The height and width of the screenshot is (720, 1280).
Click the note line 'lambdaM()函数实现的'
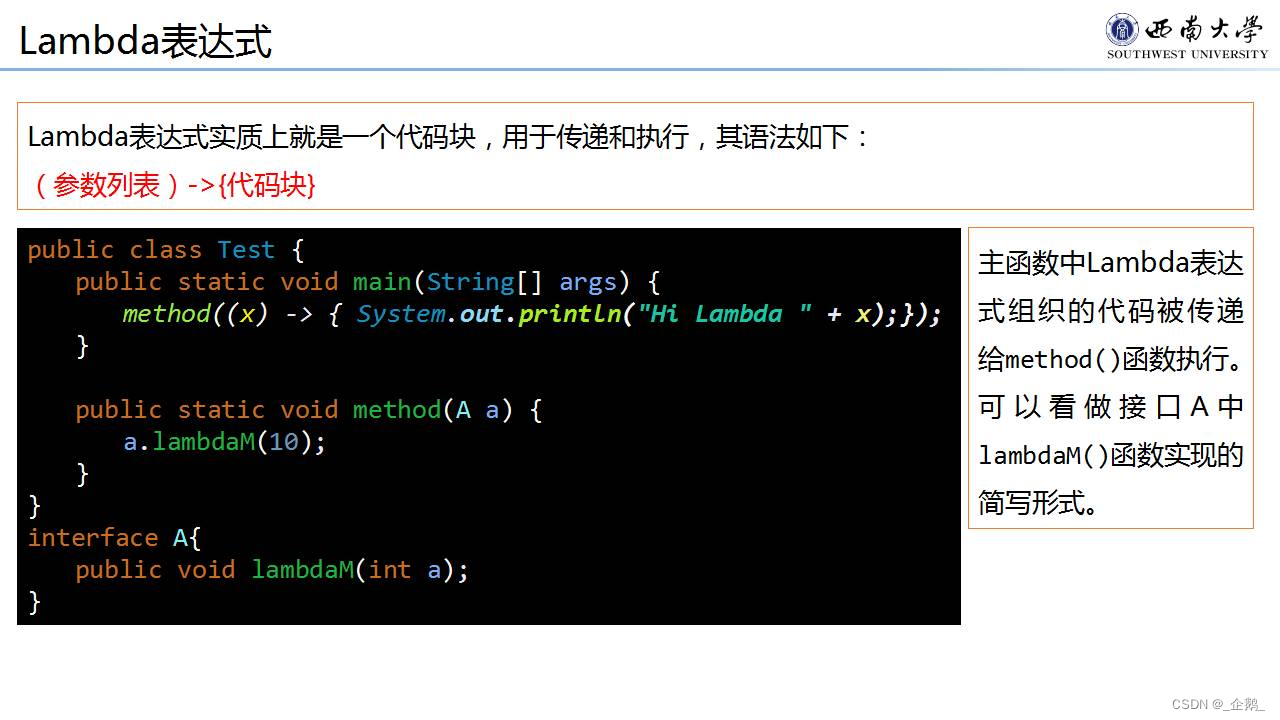[x=1111, y=455]
